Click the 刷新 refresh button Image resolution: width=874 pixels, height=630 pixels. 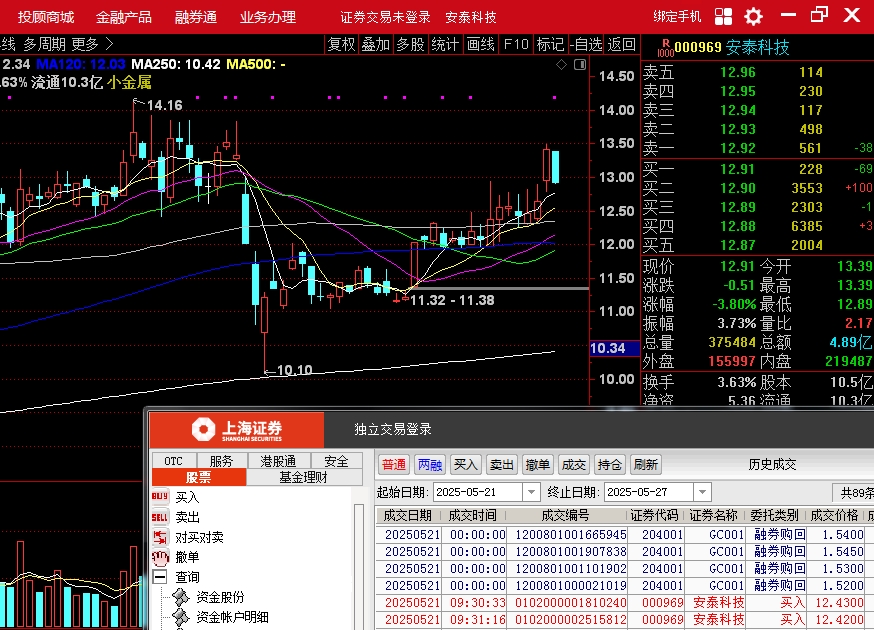(645, 464)
